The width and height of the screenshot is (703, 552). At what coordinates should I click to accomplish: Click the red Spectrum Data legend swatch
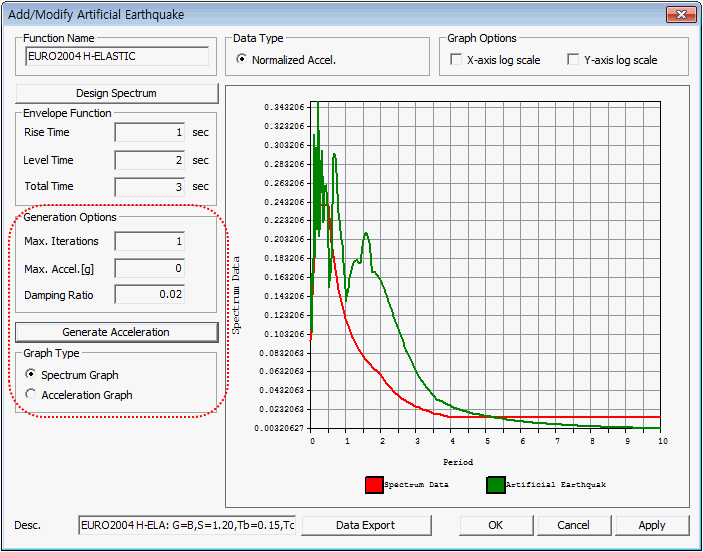point(374,484)
